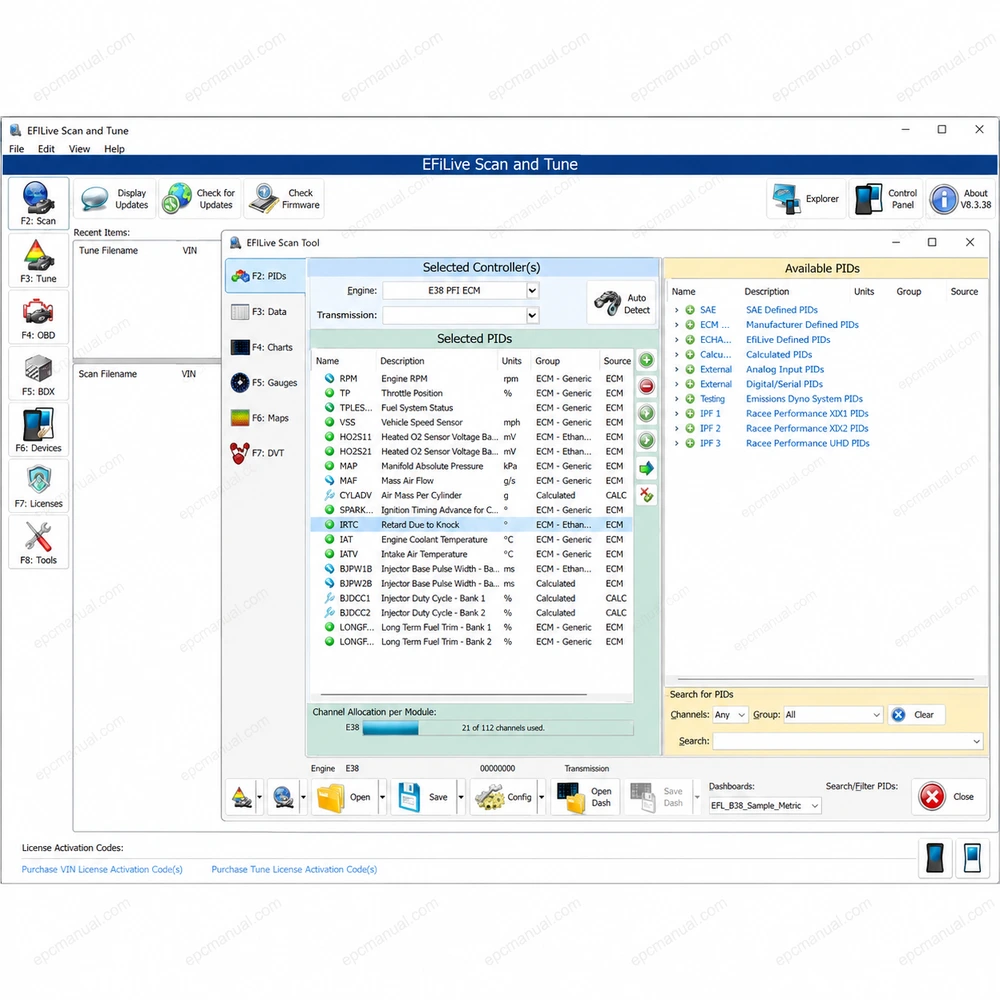Open the F7: Licenses module
Viewport: 1000px width, 1000px height.
[38, 486]
